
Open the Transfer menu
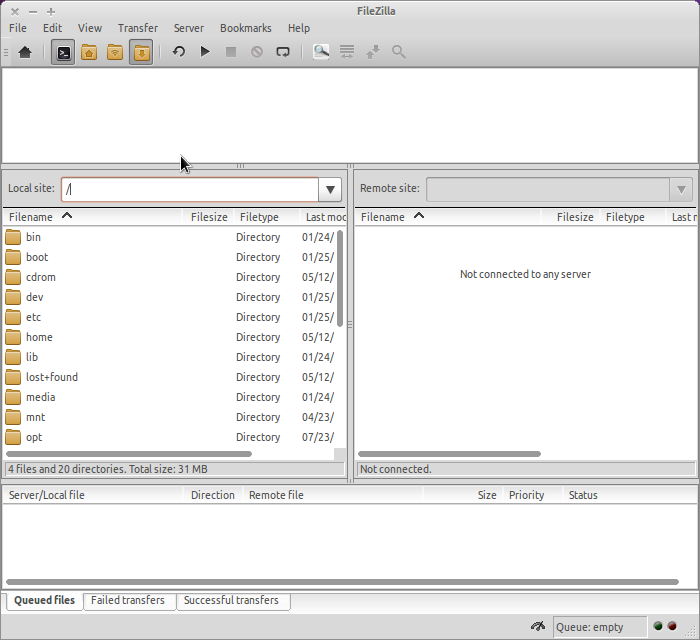(x=138, y=28)
